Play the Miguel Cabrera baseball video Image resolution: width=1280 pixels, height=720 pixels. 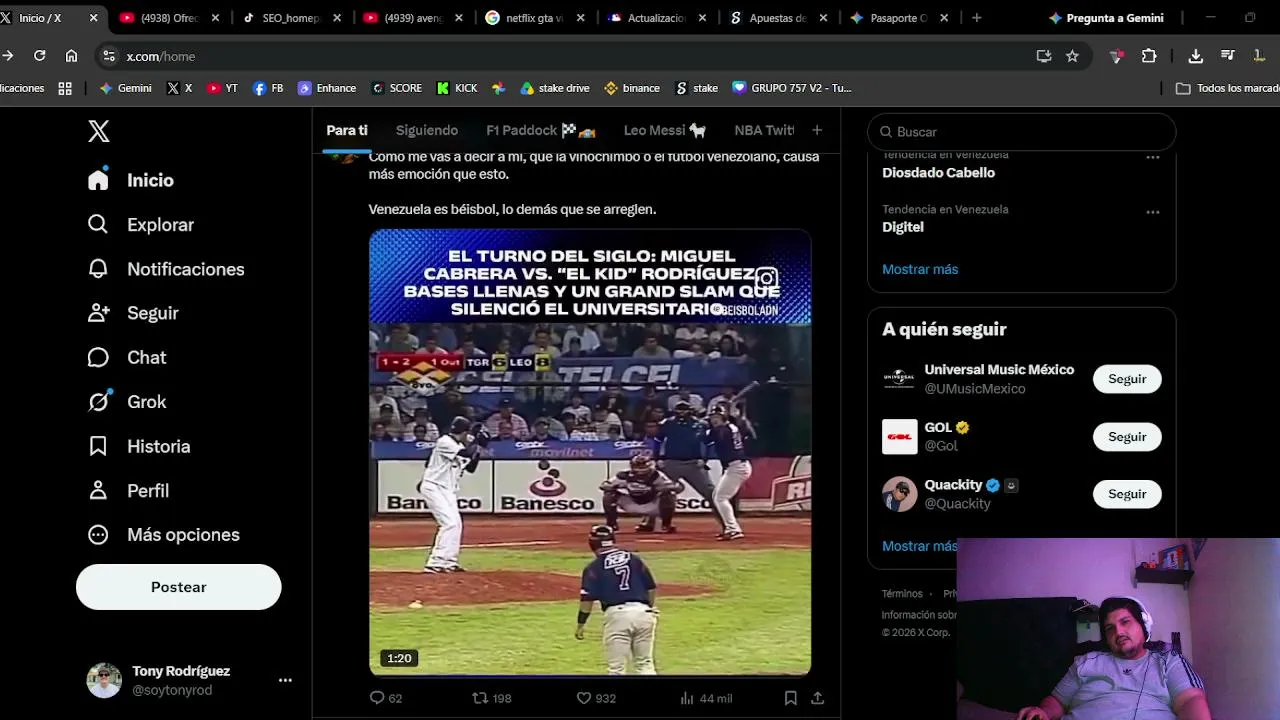[x=590, y=452]
